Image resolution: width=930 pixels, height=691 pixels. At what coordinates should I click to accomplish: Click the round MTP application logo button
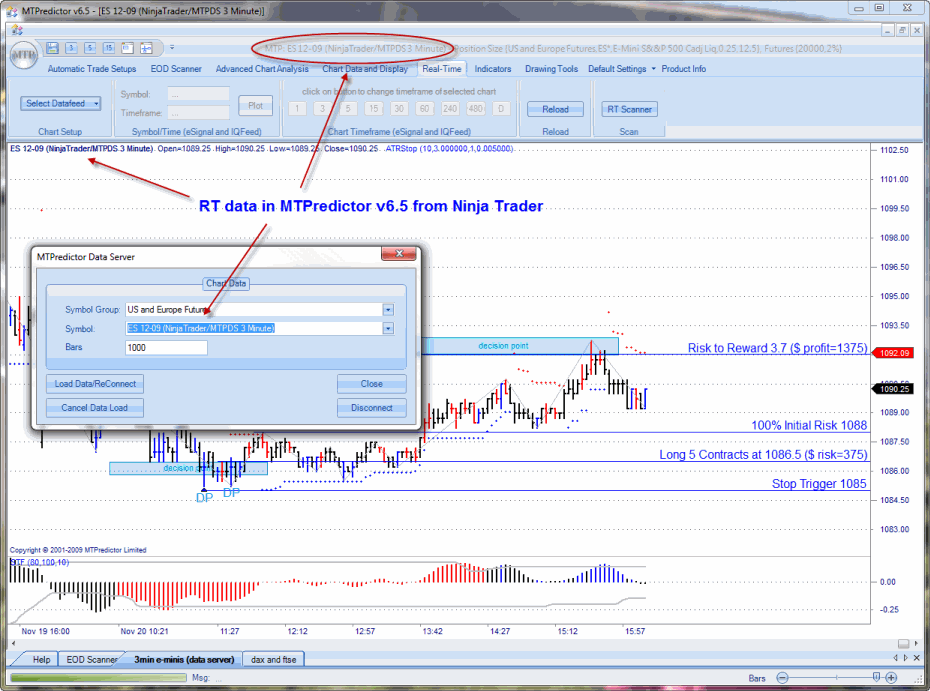click(24, 55)
